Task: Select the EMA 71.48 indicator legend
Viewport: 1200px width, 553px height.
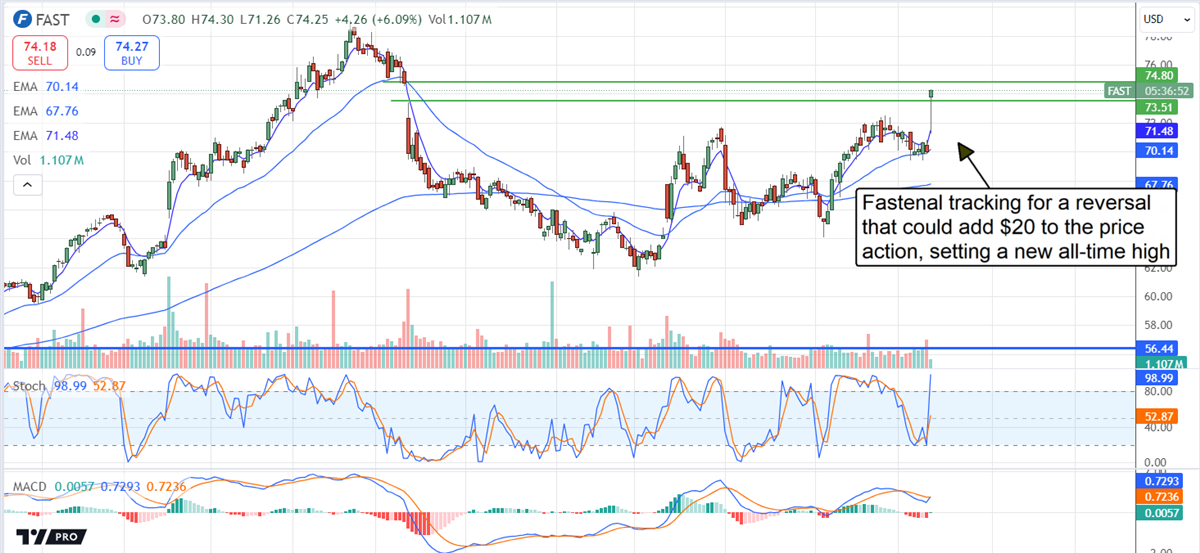Action: tap(46, 136)
